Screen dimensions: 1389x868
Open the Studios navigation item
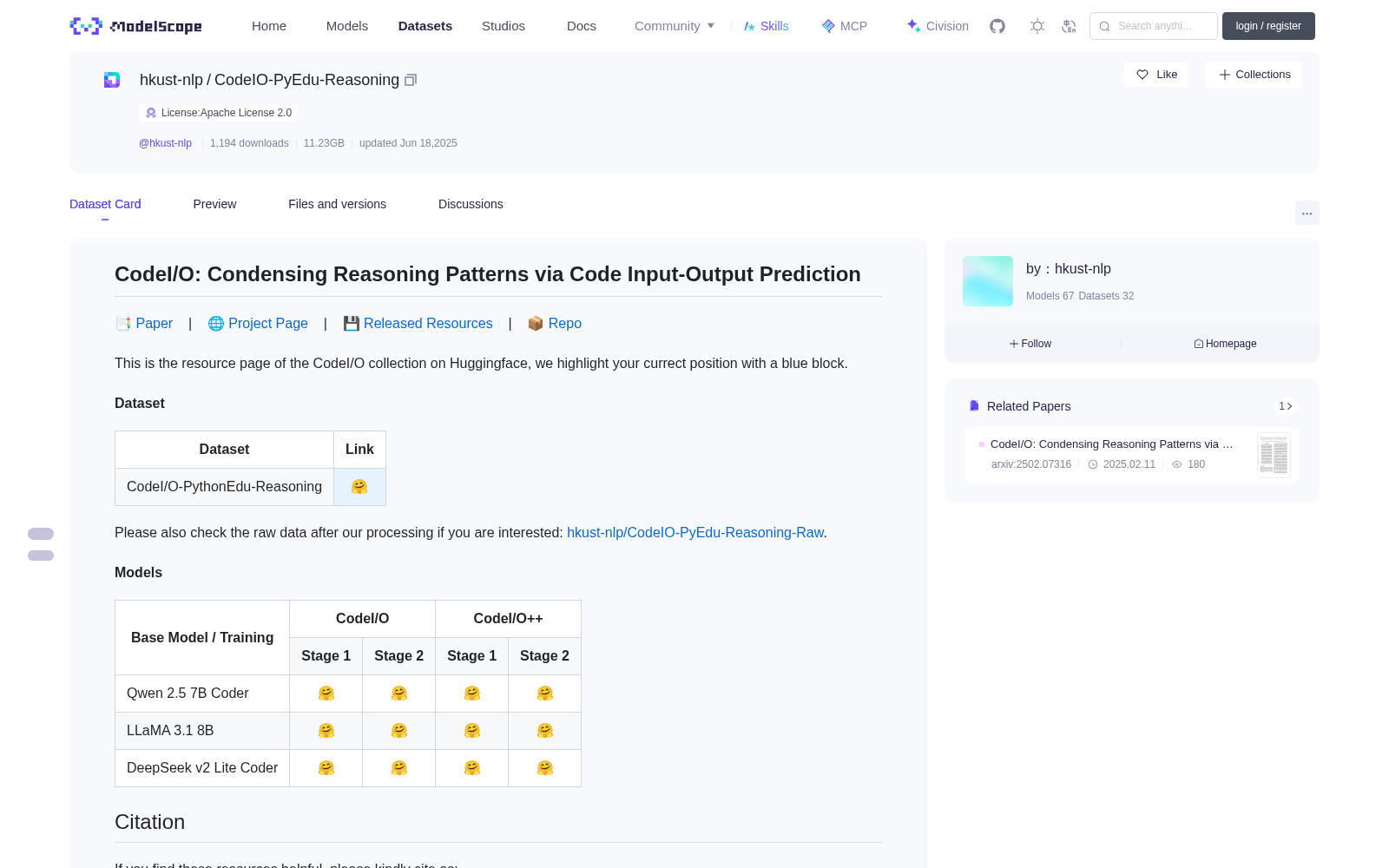click(504, 26)
